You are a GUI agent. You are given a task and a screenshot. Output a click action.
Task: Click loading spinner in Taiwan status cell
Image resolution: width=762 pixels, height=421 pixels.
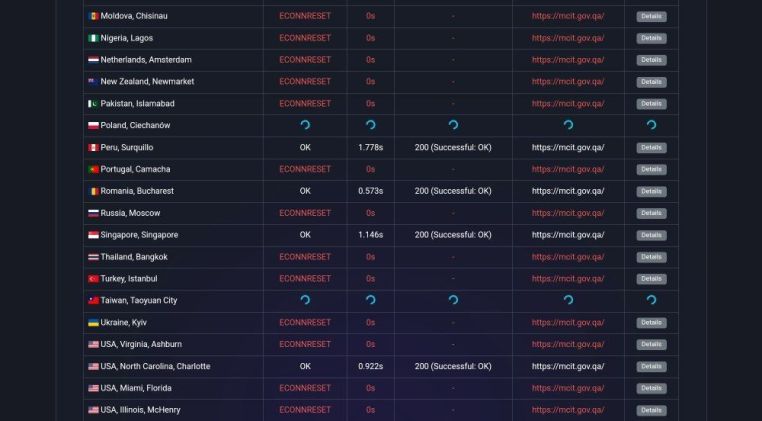(305, 300)
